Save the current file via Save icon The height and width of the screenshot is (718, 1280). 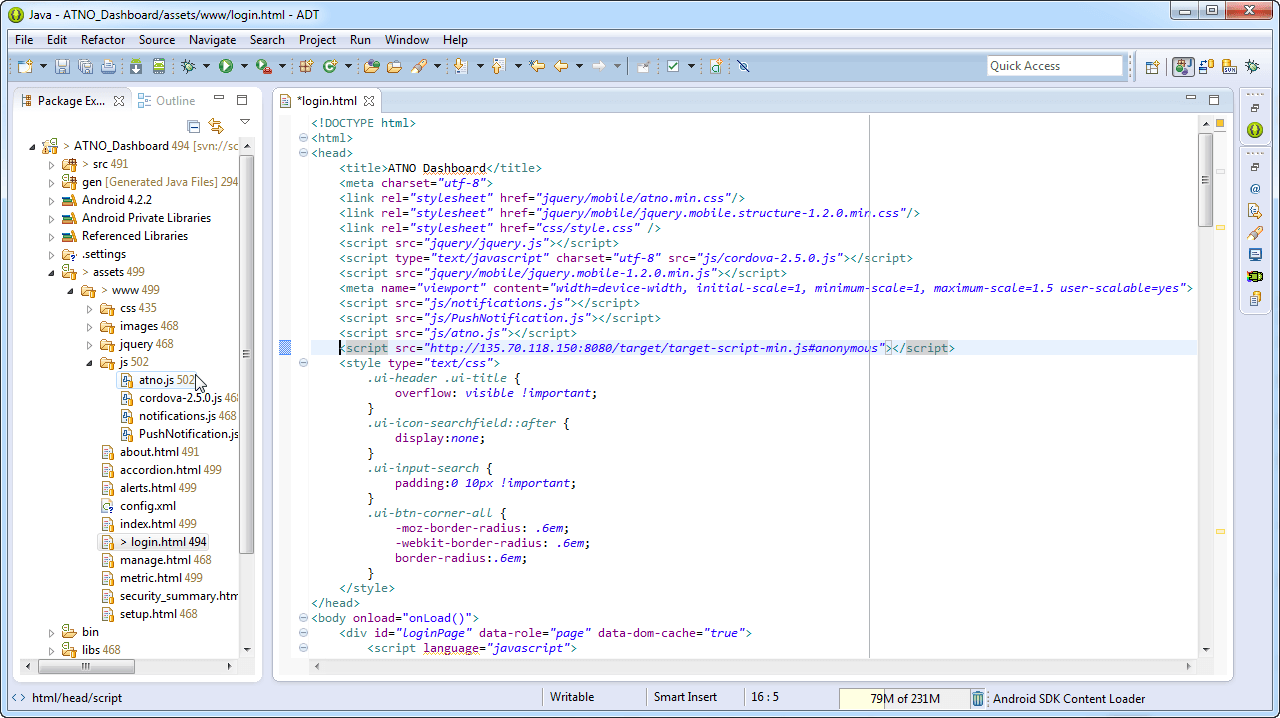(60, 66)
